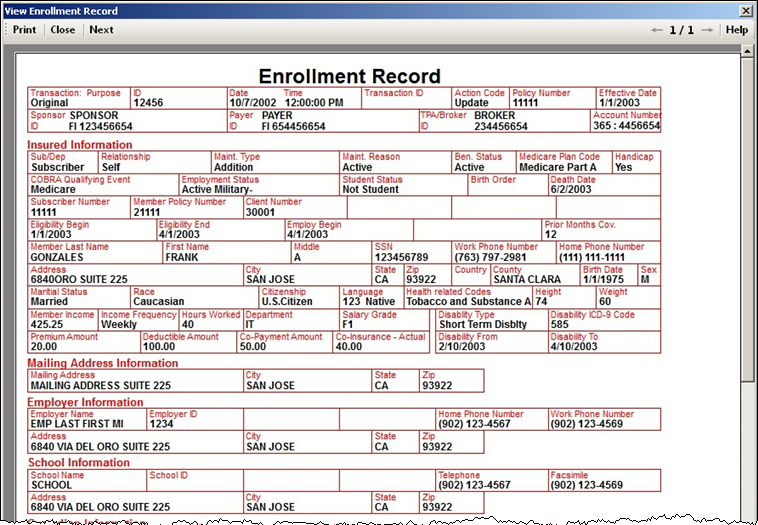Click the Close toolbar button
Screen dimensions: 758x525
point(63,29)
